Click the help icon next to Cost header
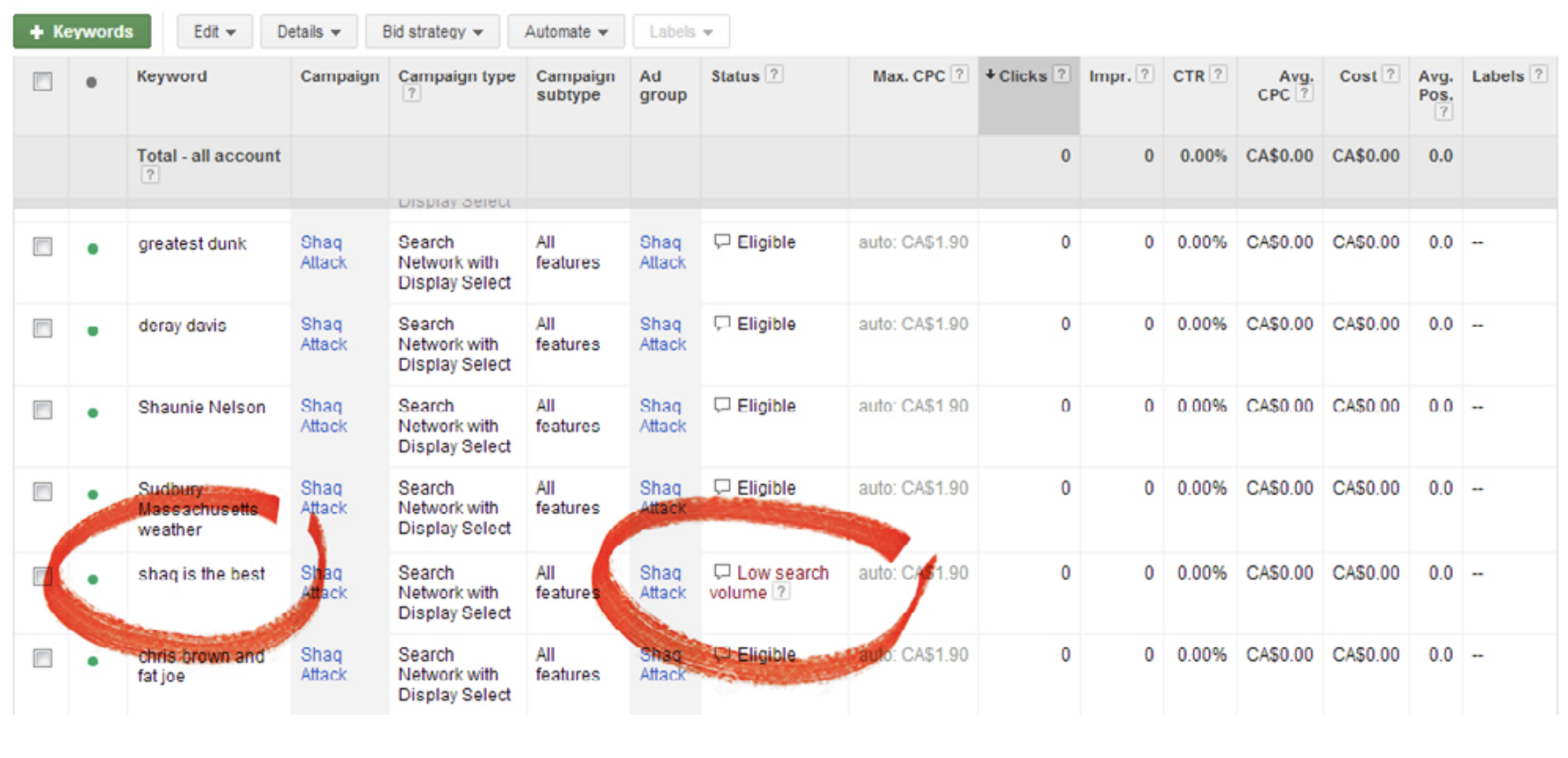 click(x=1390, y=75)
